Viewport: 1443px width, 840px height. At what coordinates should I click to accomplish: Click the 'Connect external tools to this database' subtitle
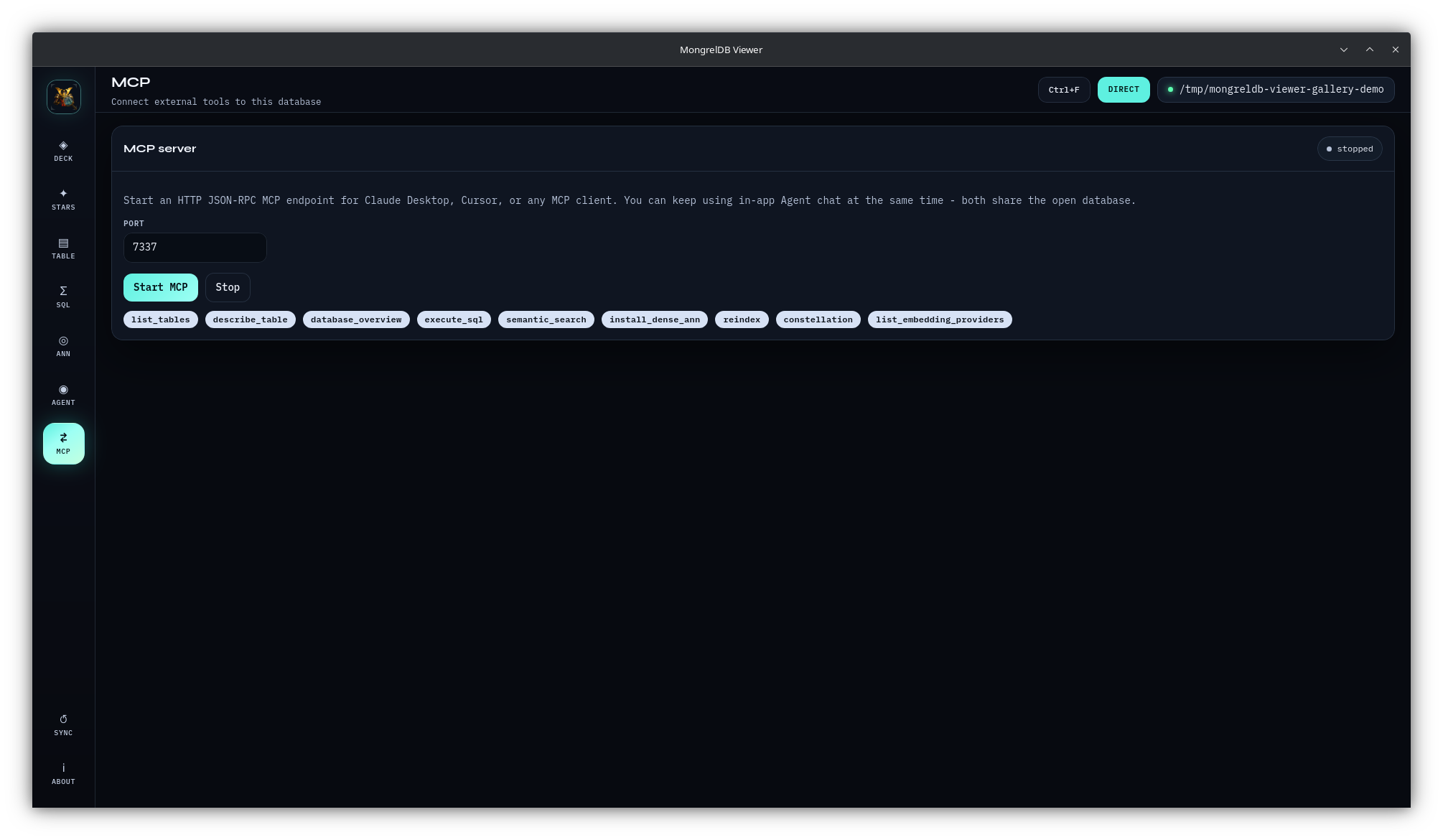[216, 102]
